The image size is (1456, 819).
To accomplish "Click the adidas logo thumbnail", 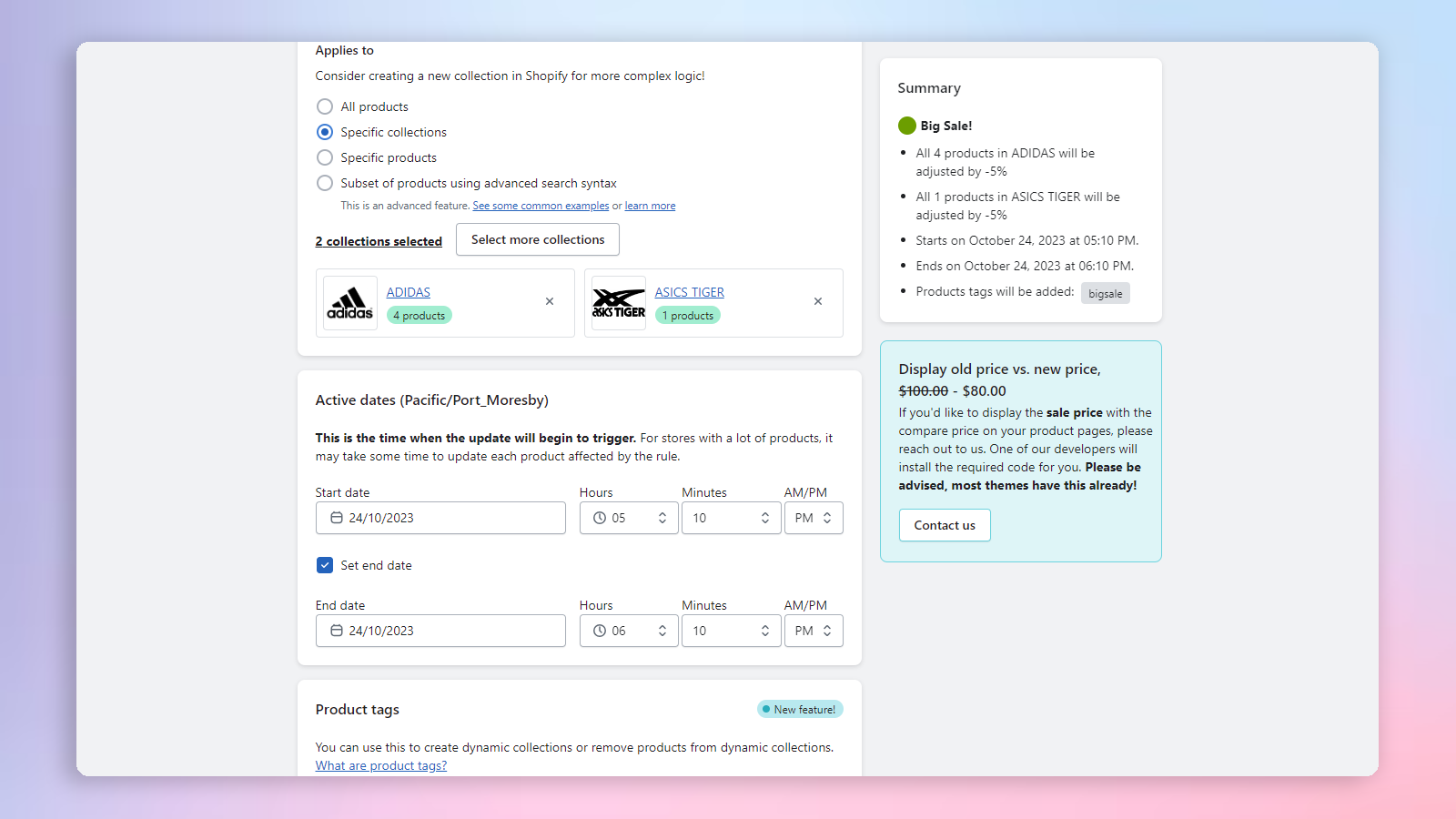I will (x=349, y=302).
